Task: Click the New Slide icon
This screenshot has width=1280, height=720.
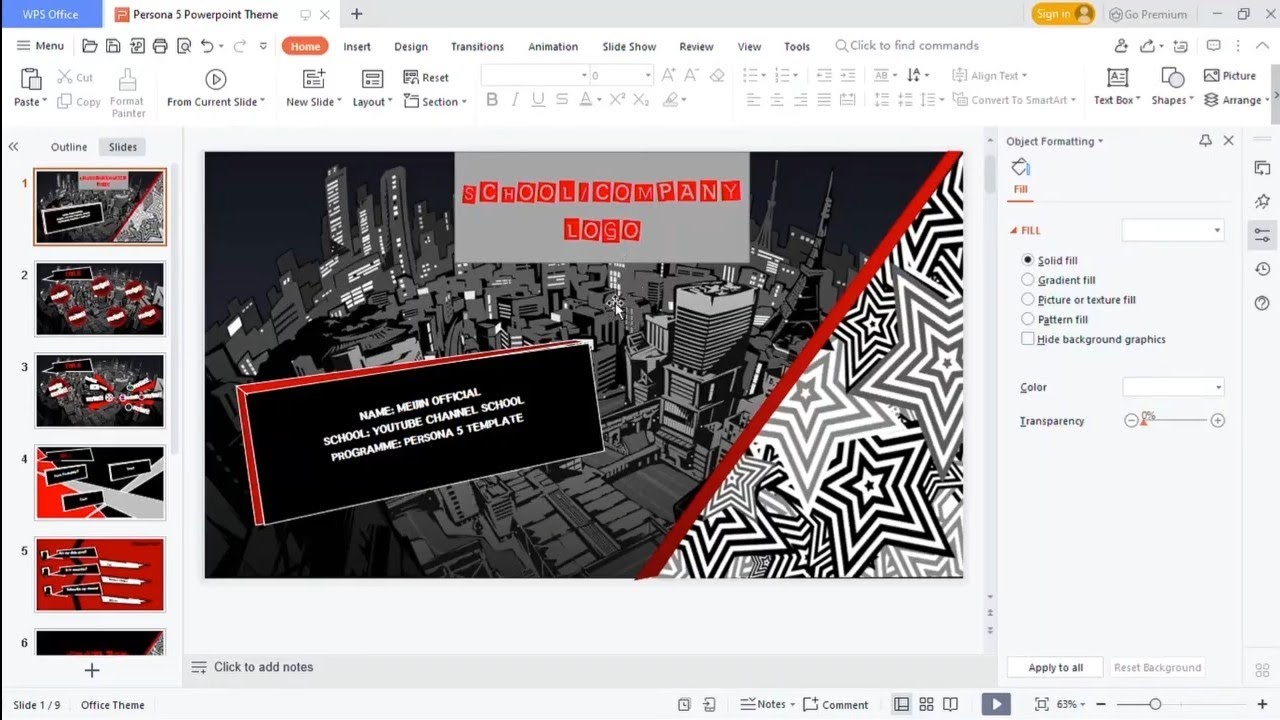Action: [x=314, y=79]
